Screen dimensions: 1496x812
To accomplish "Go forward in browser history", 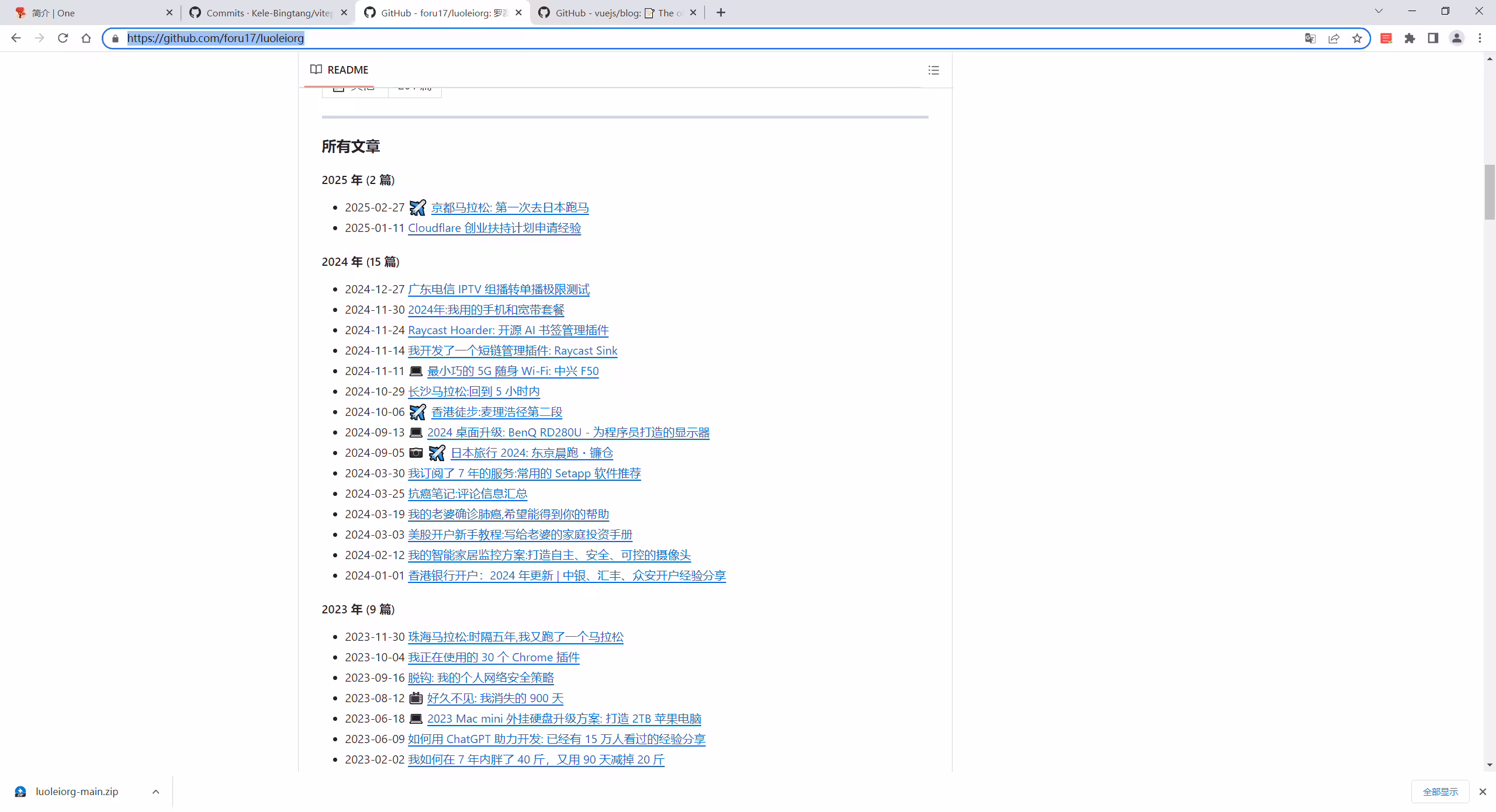I will 39,38.
